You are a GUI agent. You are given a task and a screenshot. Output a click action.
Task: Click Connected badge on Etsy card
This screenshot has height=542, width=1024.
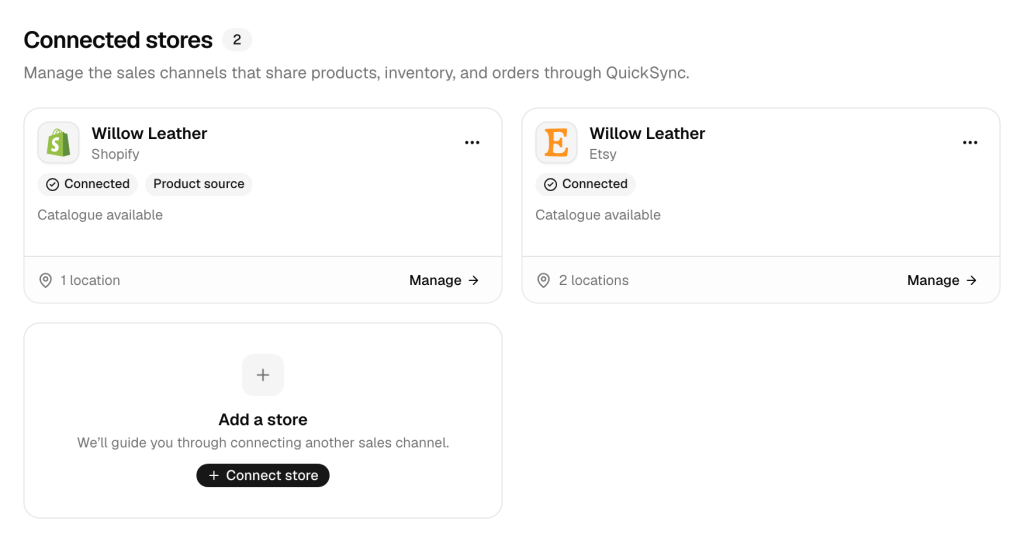pos(585,184)
